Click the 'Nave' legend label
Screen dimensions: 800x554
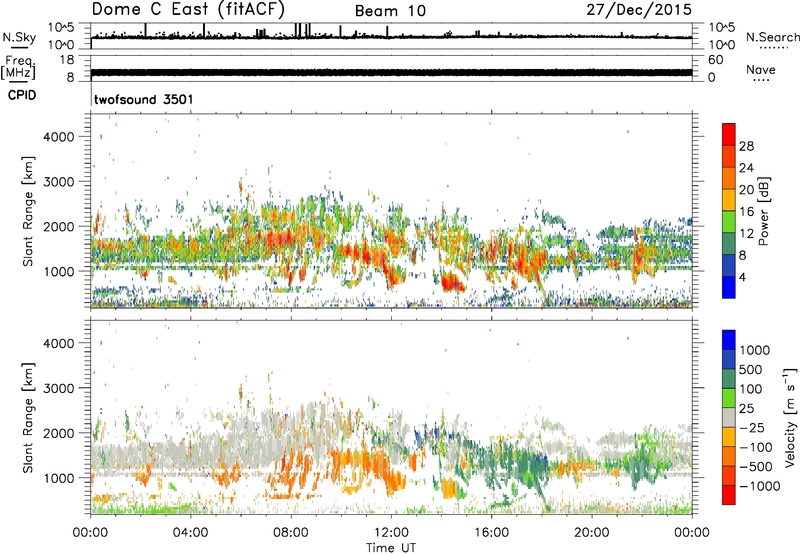[761, 70]
